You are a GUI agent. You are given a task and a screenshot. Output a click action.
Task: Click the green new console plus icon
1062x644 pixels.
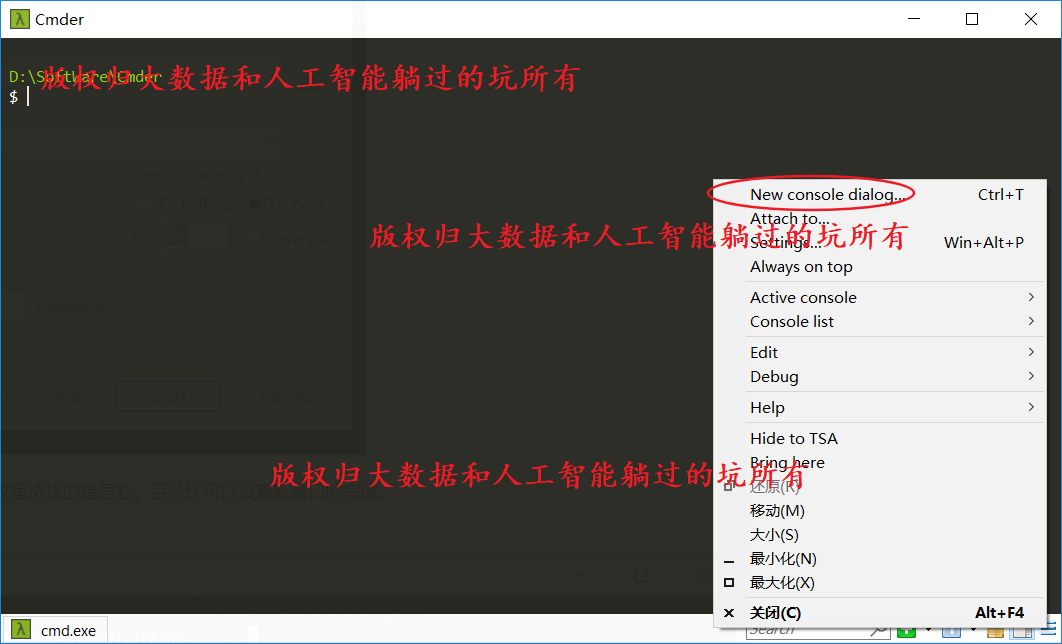point(906,632)
